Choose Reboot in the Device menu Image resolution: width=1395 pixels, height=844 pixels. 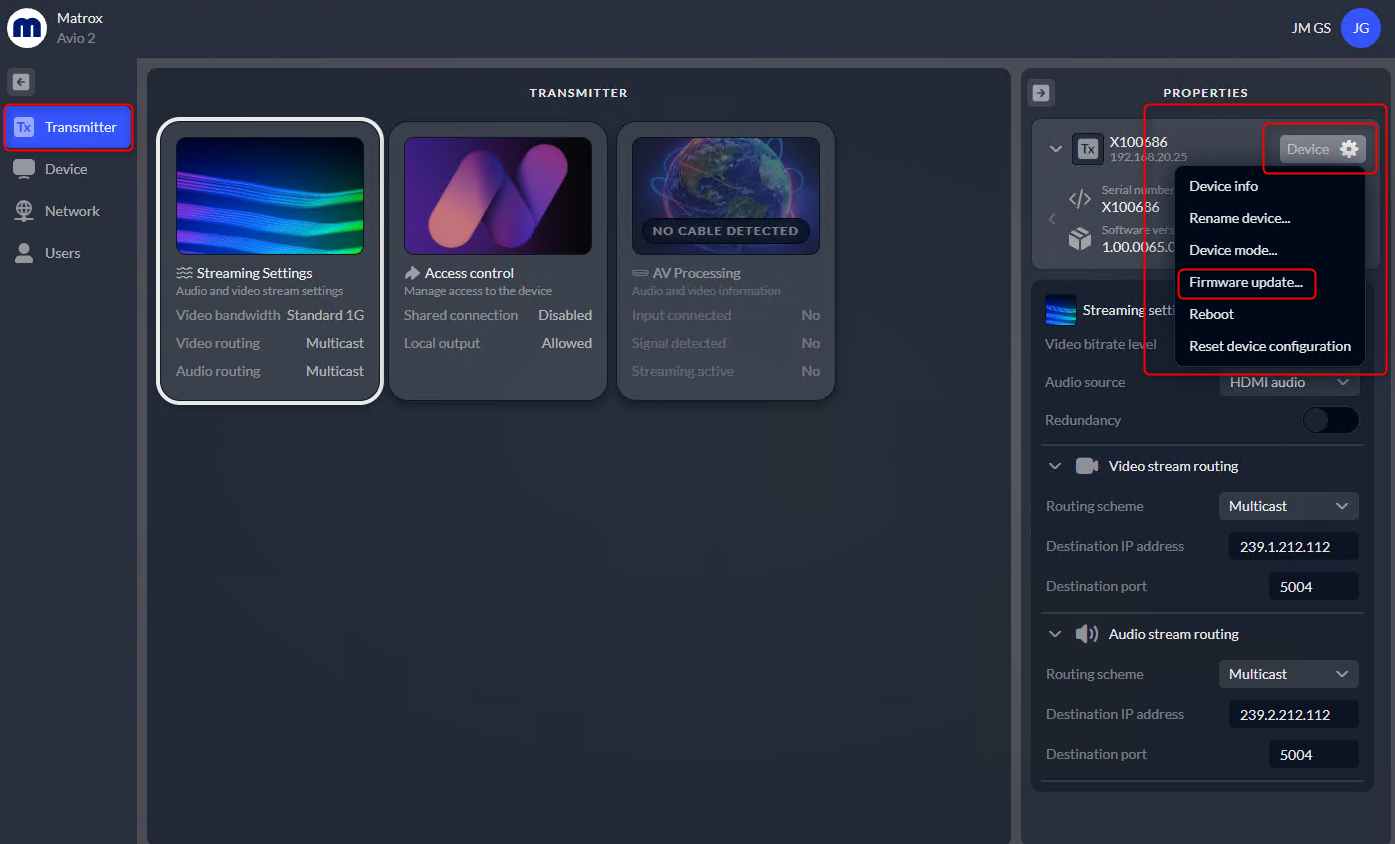[x=1211, y=314]
